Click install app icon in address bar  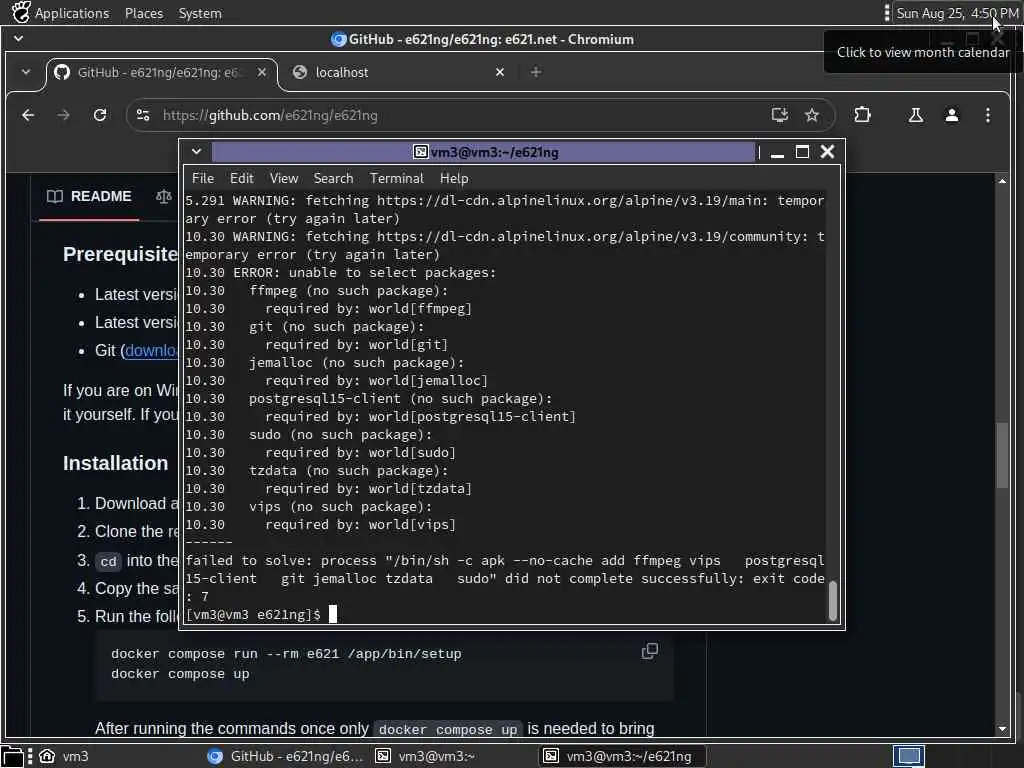pos(780,116)
